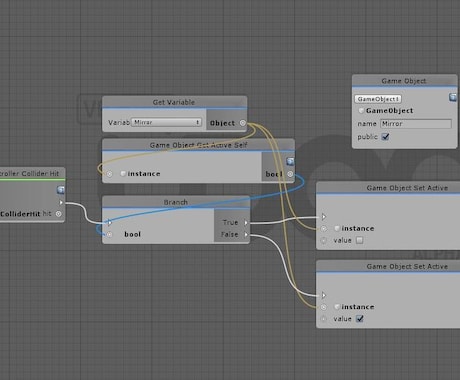Click flow input arrow of upper Set Active node

324,217
